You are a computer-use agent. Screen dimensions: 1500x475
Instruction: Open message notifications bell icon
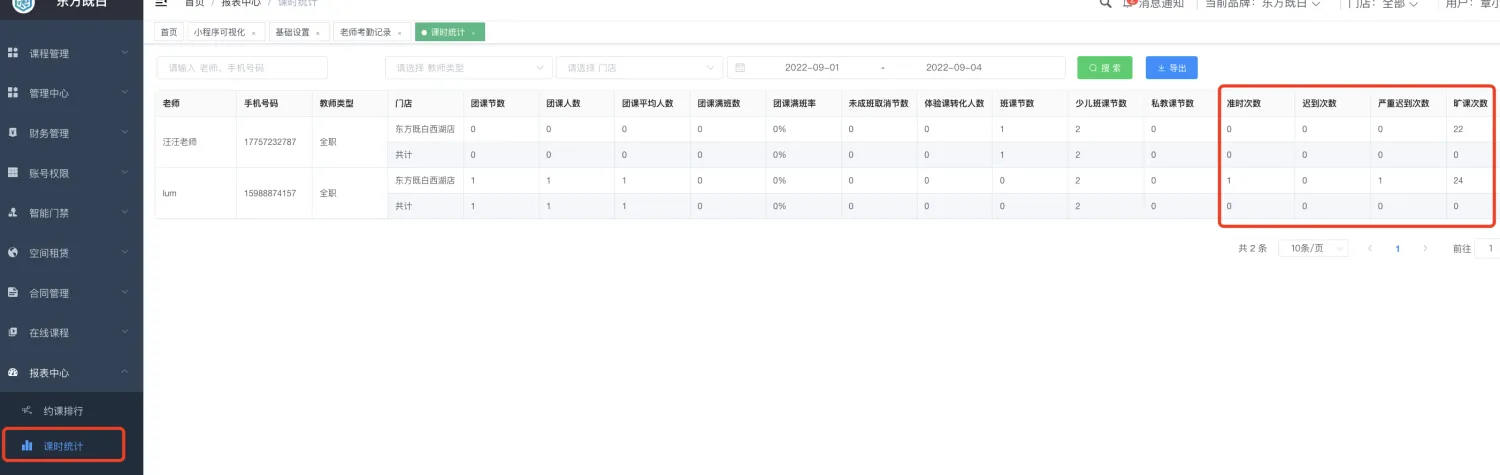pos(1129,4)
